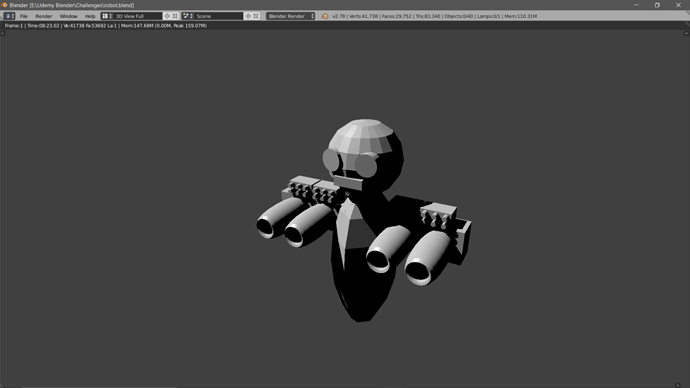Click the area split corner at the top right
The image size is (690, 388).
click(686, 33)
